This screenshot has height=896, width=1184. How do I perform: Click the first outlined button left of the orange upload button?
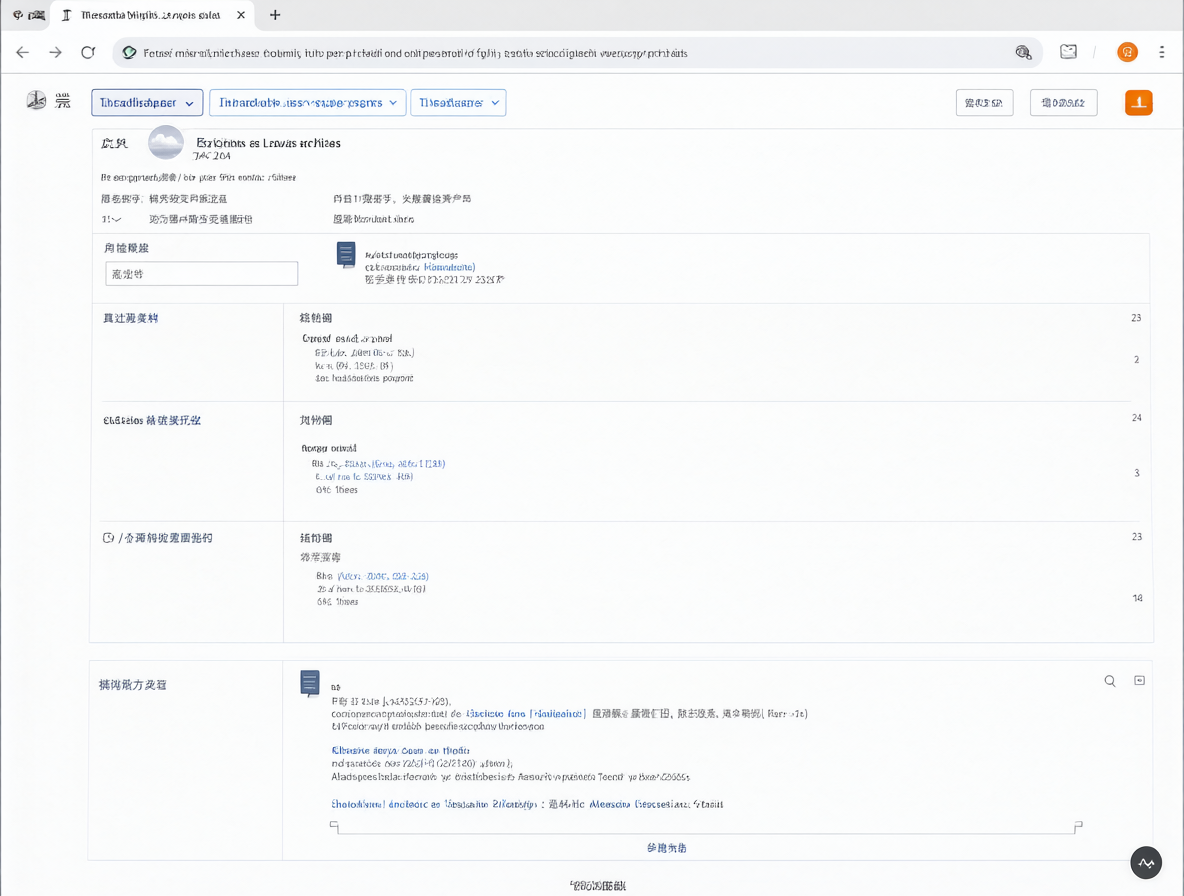click(984, 103)
